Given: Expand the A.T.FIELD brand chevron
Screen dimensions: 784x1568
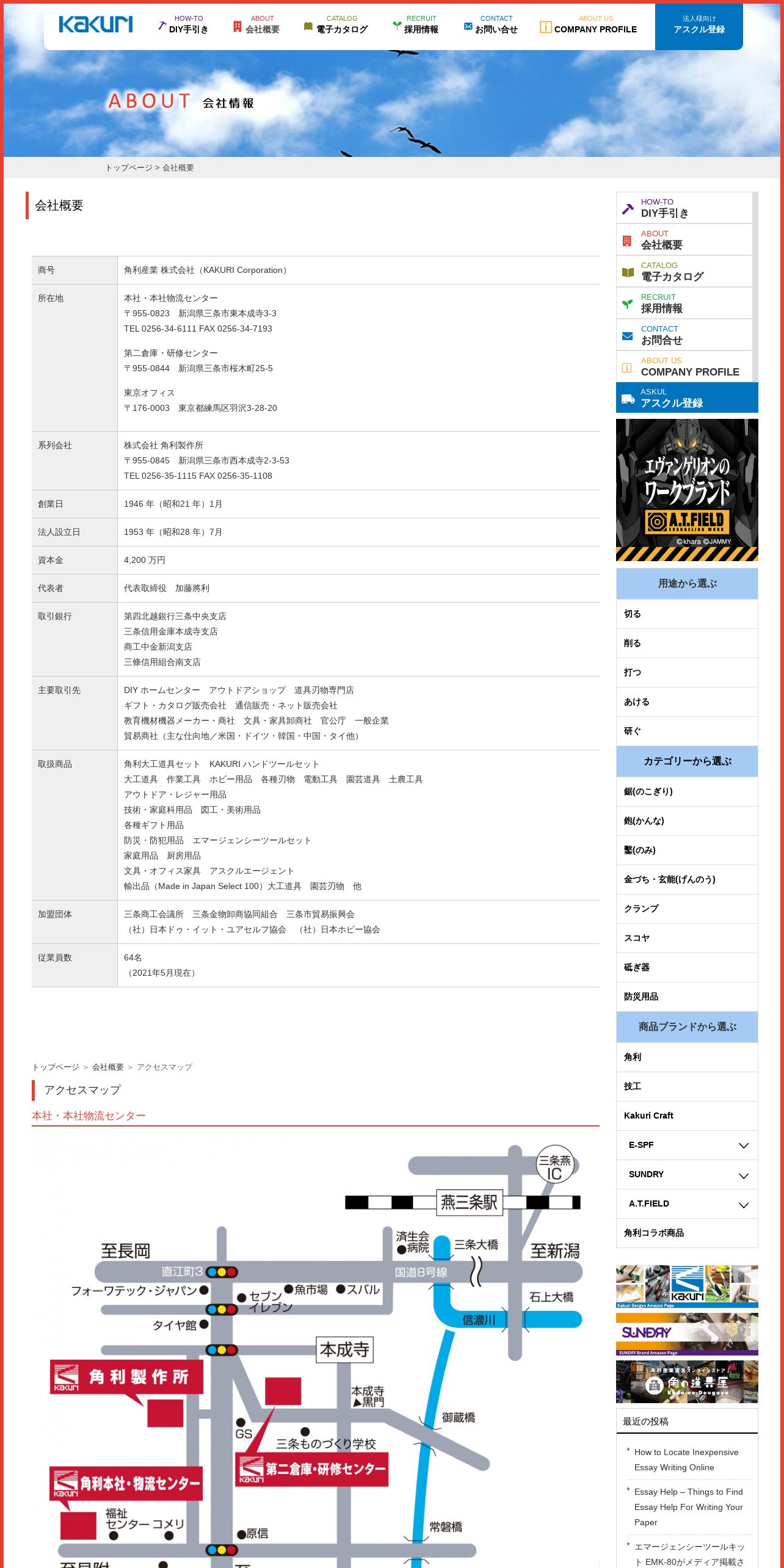Looking at the screenshot, I should [x=743, y=1205].
